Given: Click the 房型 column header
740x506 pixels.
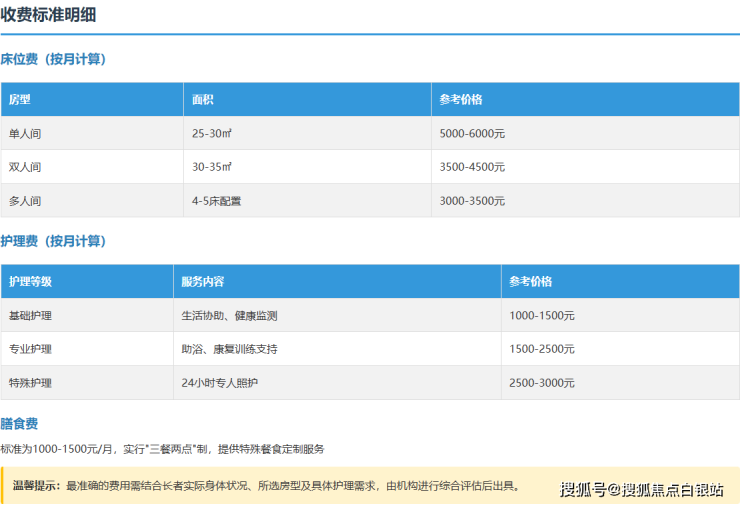Looking at the screenshot, I should (20, 100).
